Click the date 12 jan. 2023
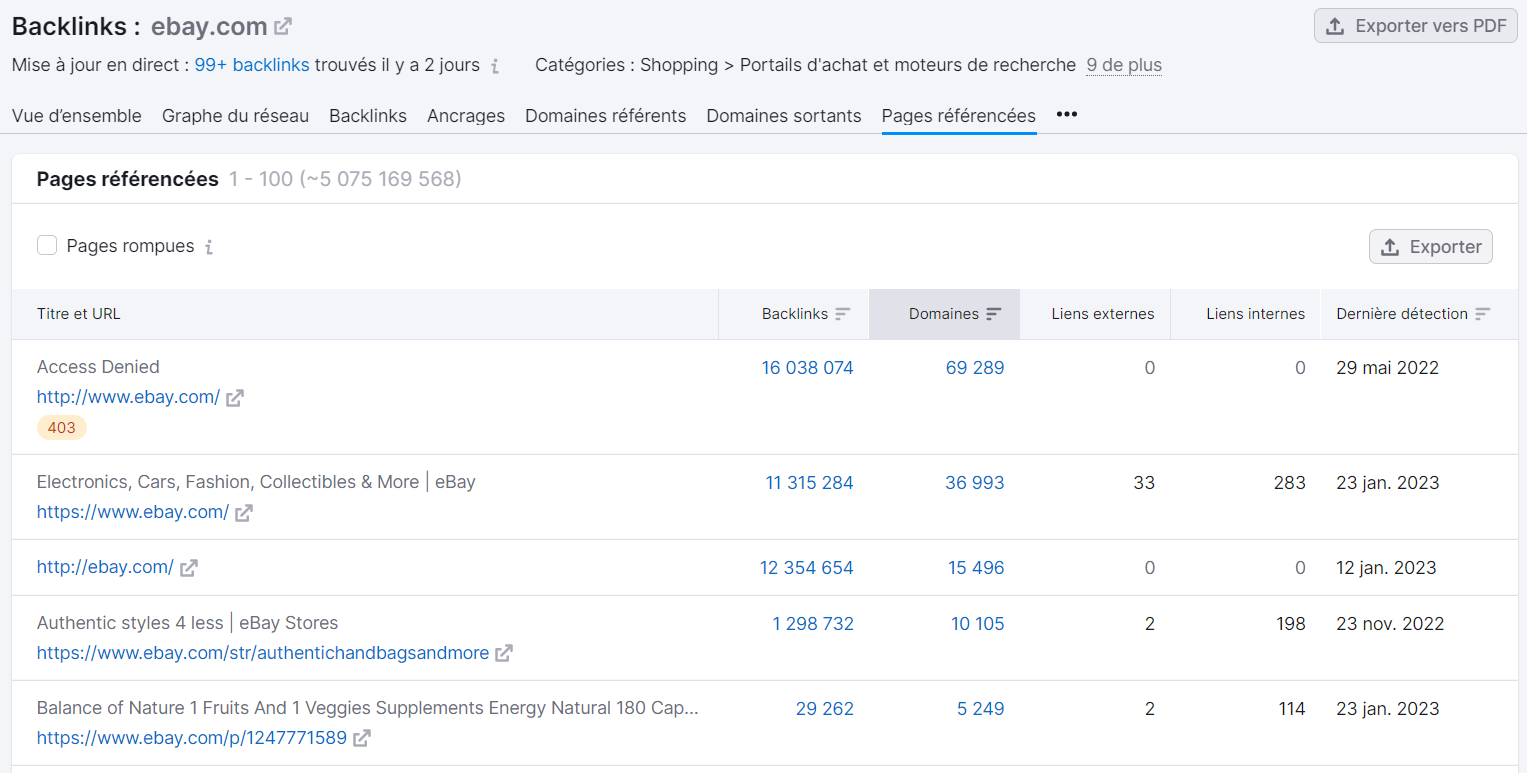Image resolution: width=1527 pixels, height=773 pixels. coord(1386,568)
